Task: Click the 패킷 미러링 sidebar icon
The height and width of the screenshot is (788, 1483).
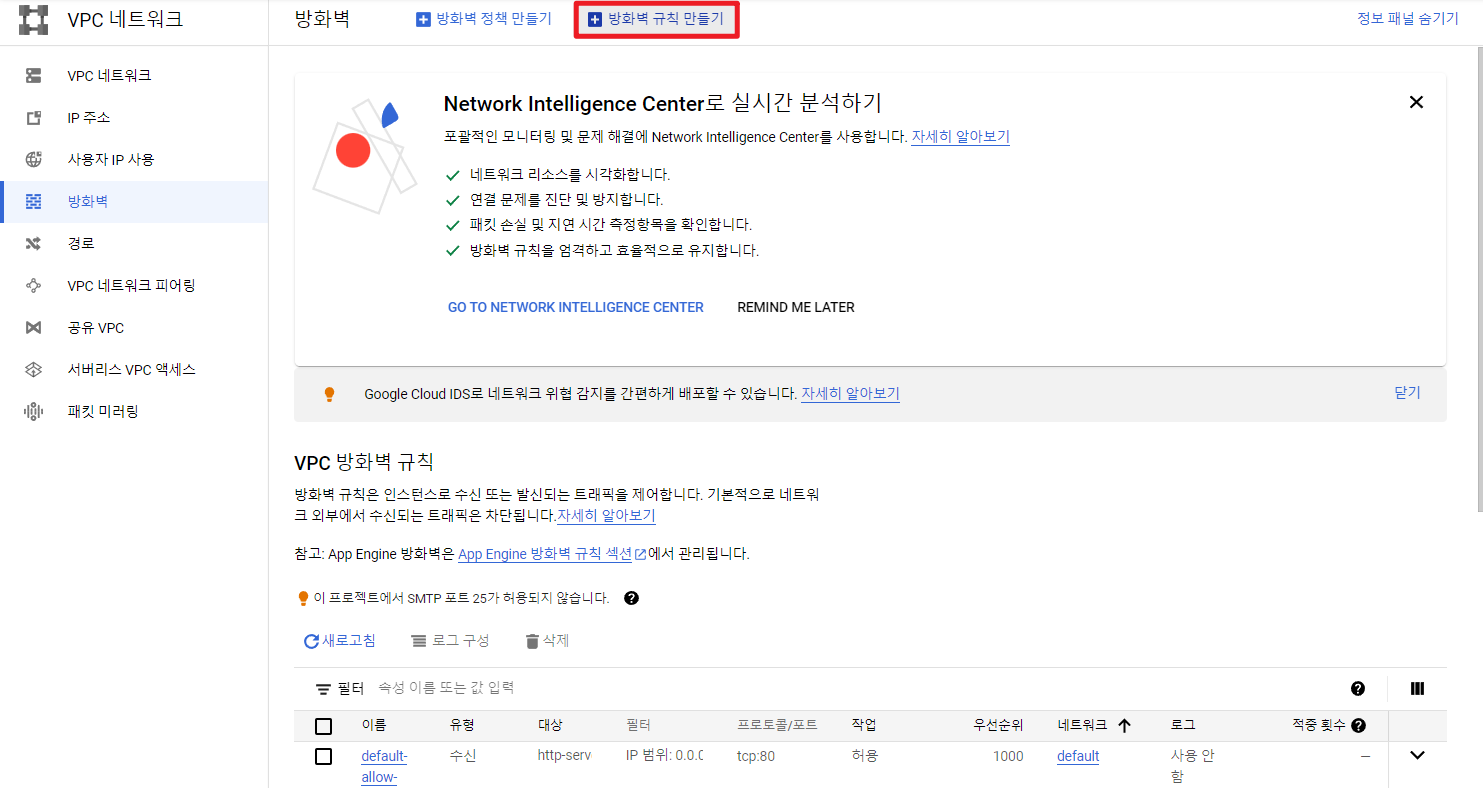Action: (x=34, y=412)
